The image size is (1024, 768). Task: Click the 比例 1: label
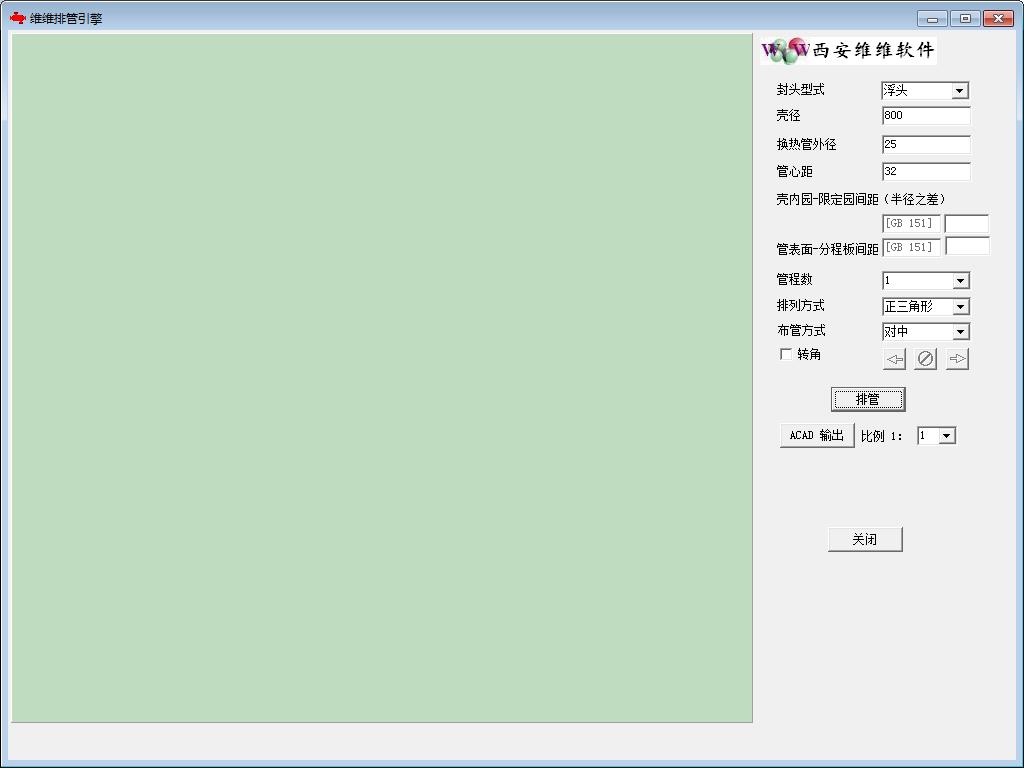(882, 436)
